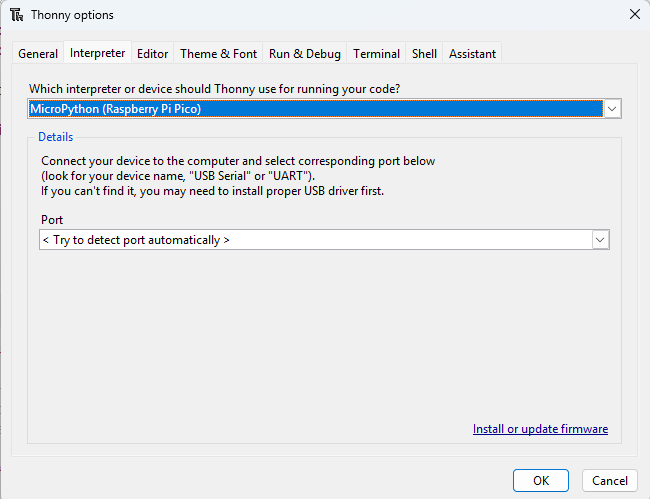The image size is (650, 499).
Task: Open the Editor tab
Action: [x=153, y=54]
